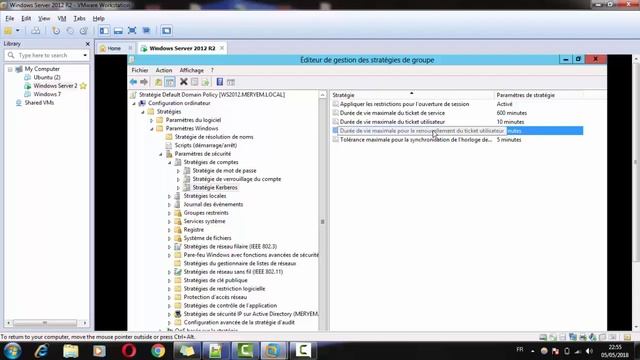Click the clock showing 22:55
The height and width of the screenshot is (360, 640).
(x=615, y=347)
